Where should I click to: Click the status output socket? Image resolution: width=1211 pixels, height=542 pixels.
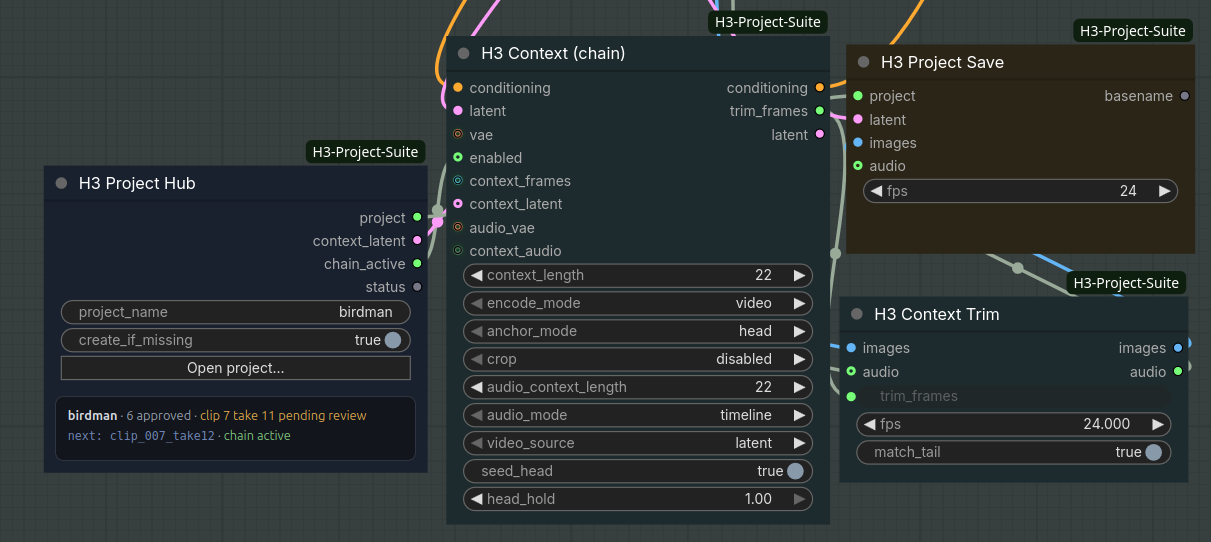(417, 287)
